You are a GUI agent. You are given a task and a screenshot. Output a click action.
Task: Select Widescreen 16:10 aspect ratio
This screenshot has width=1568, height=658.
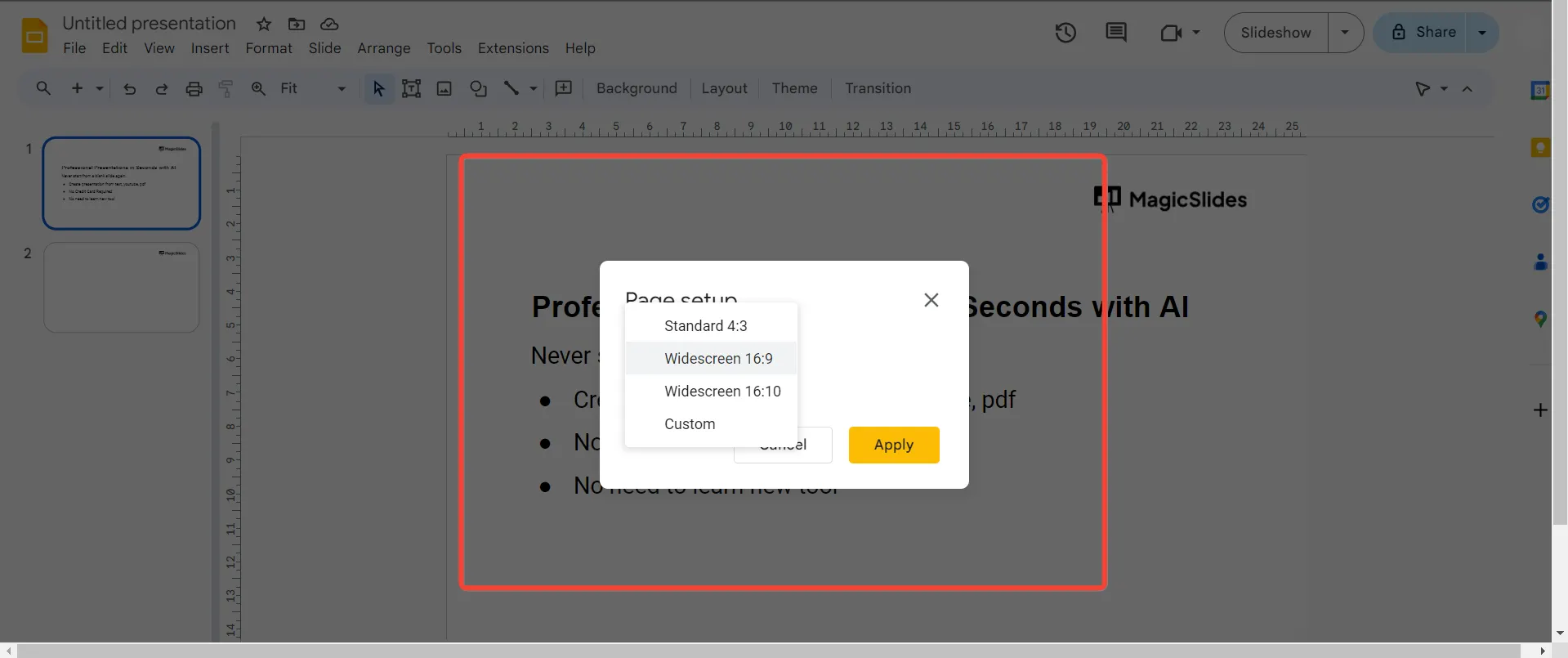coord(711,391)
